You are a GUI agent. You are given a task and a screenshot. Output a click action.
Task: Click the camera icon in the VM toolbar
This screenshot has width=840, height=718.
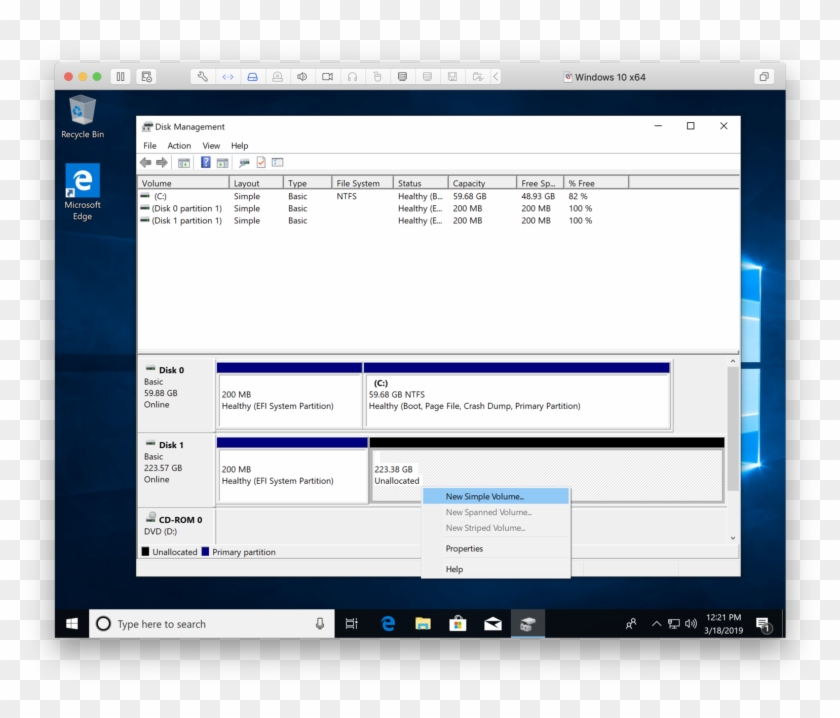pos(326,77)
